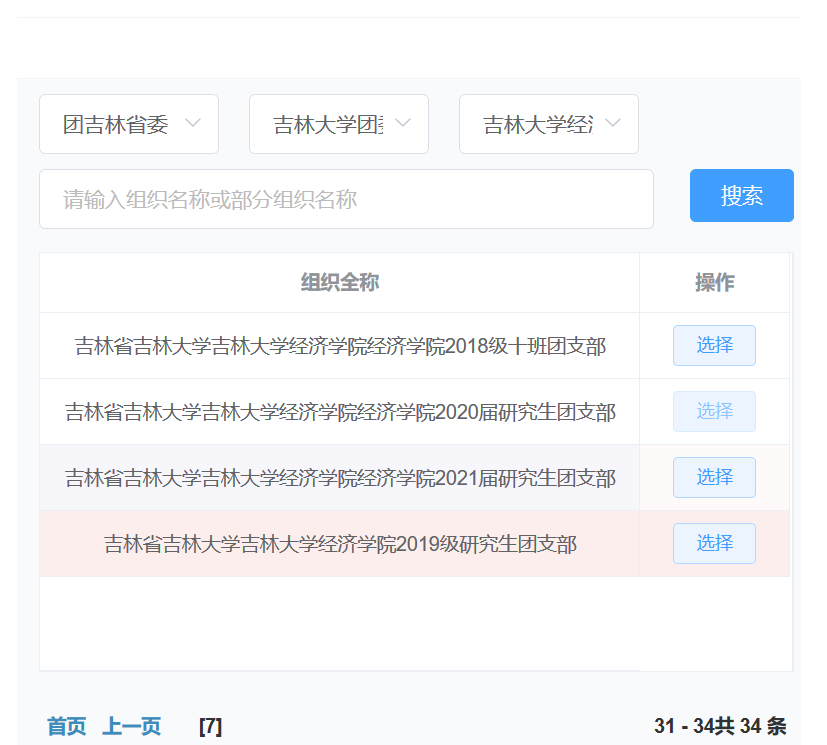Pick 选择 for 2019级研究生团支部
The width and height of the screenshot is (827, 745).
coord(714,543)
